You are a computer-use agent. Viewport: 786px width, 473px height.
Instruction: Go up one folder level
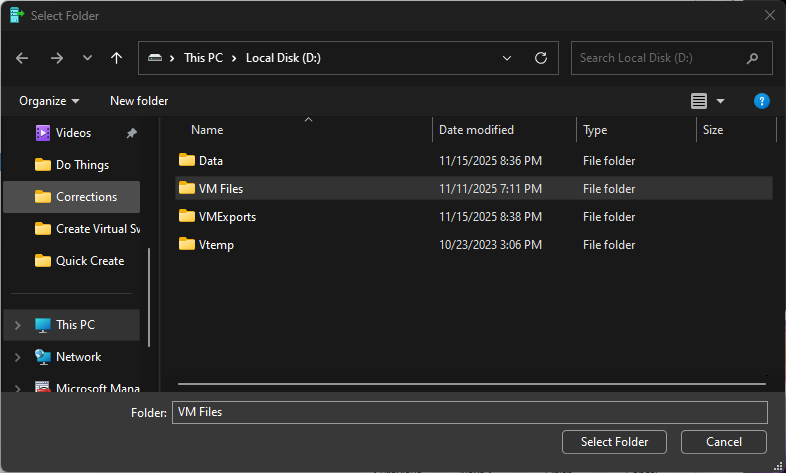pos(116,58)
